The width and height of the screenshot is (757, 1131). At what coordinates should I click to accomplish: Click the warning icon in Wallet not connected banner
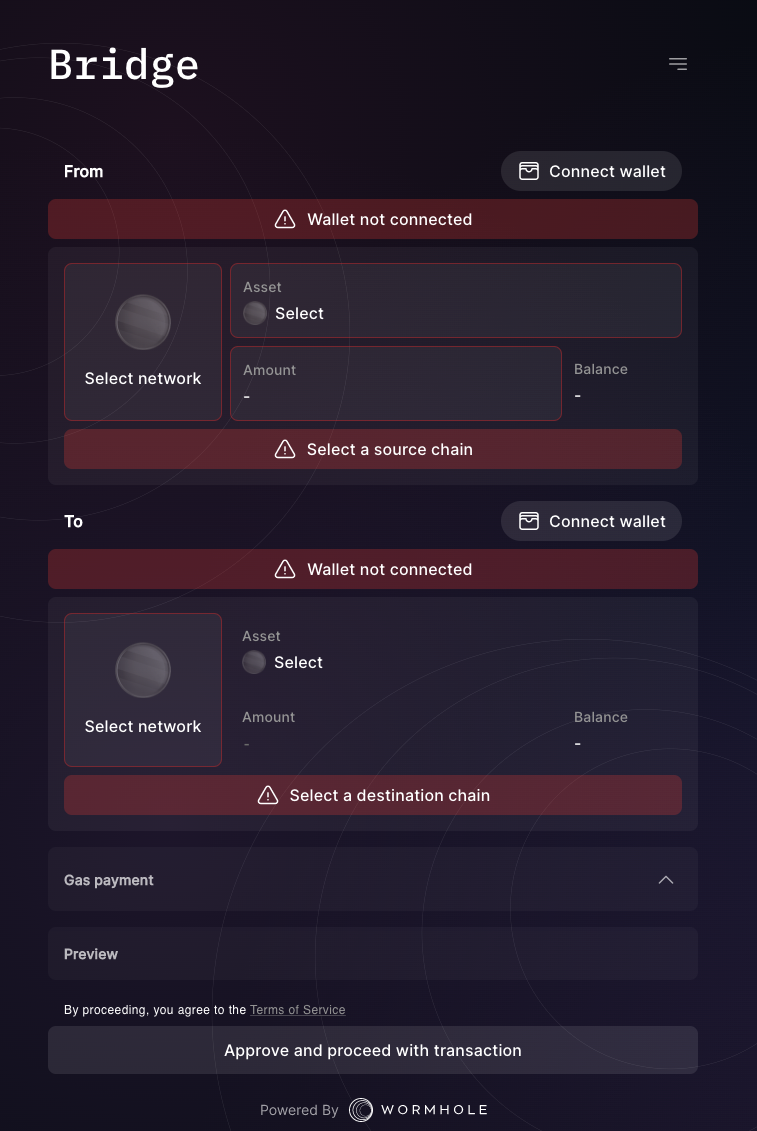[x=285, y=219]
